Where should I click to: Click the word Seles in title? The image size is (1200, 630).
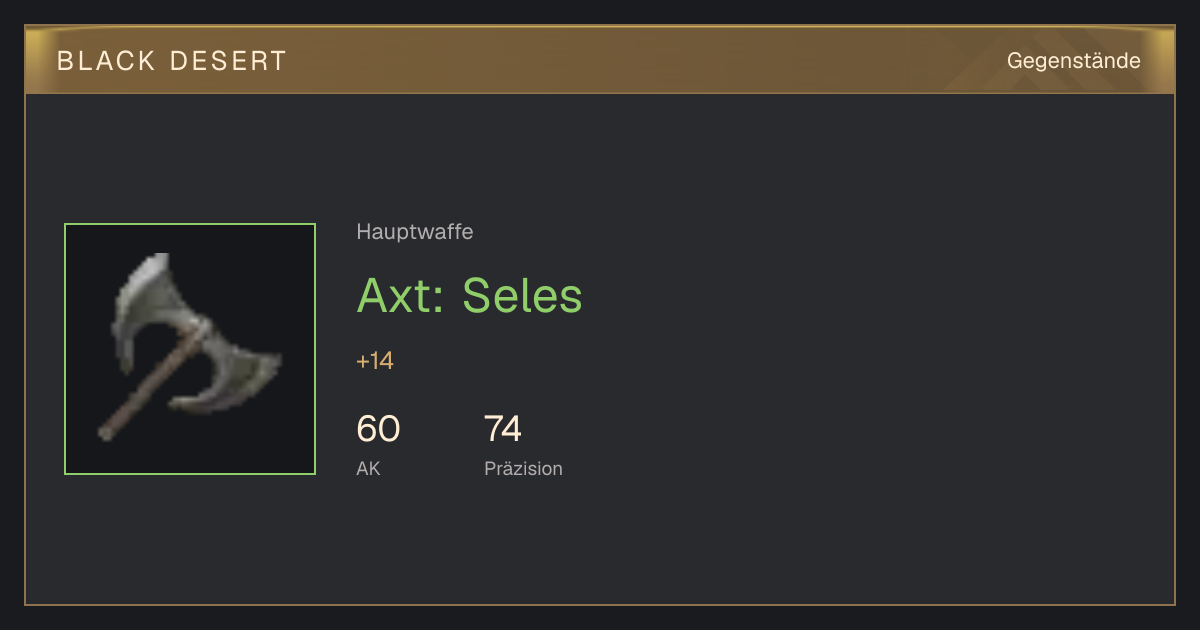[523, 295]
